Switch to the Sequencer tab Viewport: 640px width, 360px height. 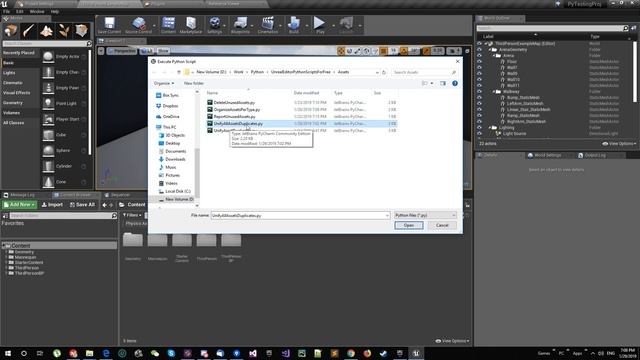(x=117, y=195)
